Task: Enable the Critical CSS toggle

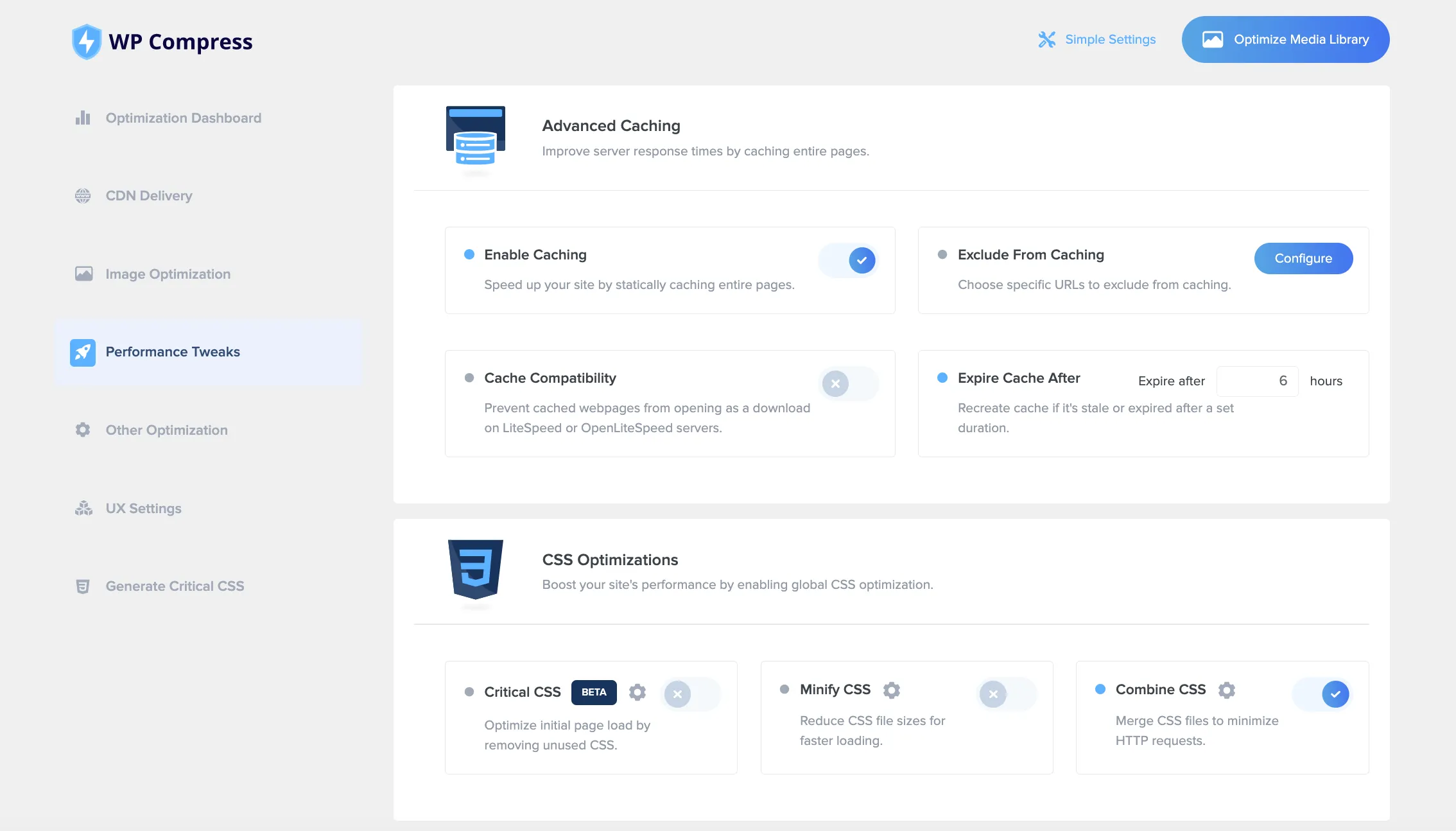Action: [691, 694]
